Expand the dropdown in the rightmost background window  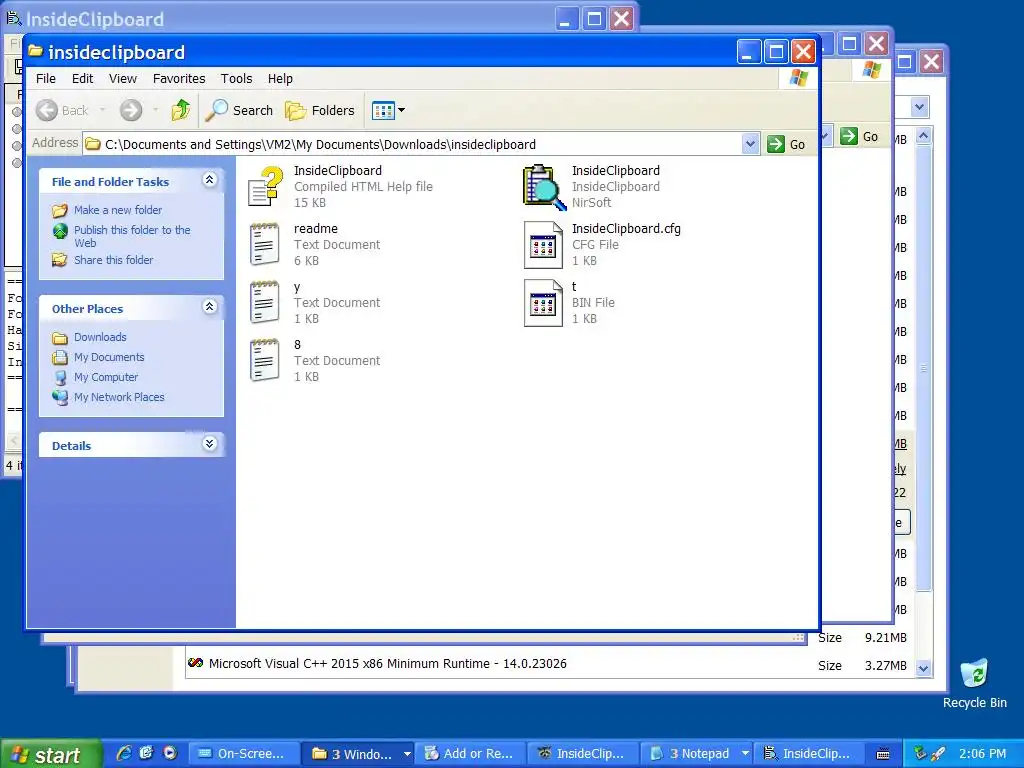click(x=920, y=106)
